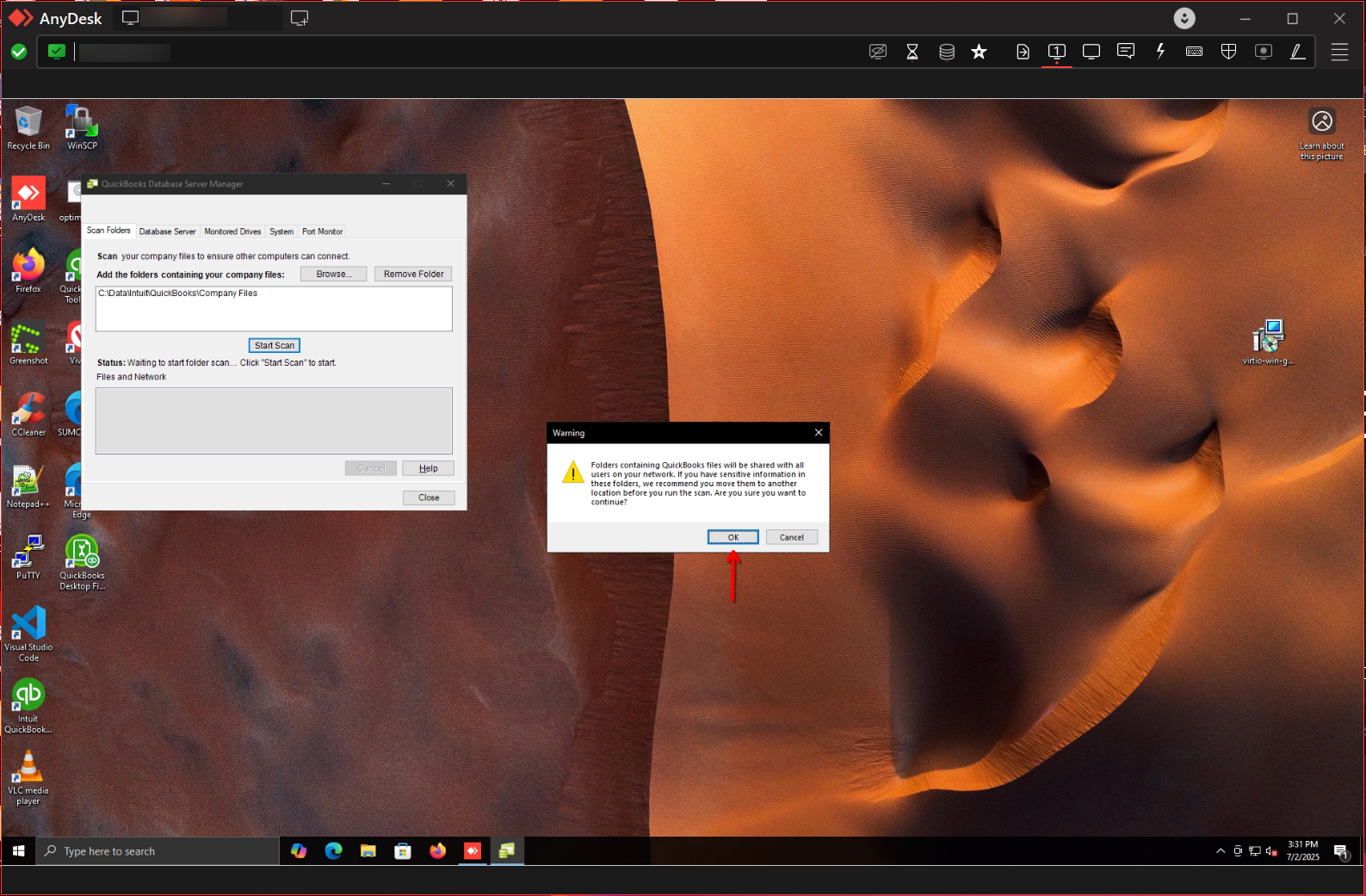
Task: Select display 1 monitor toggle
Action: [1057, 52]
